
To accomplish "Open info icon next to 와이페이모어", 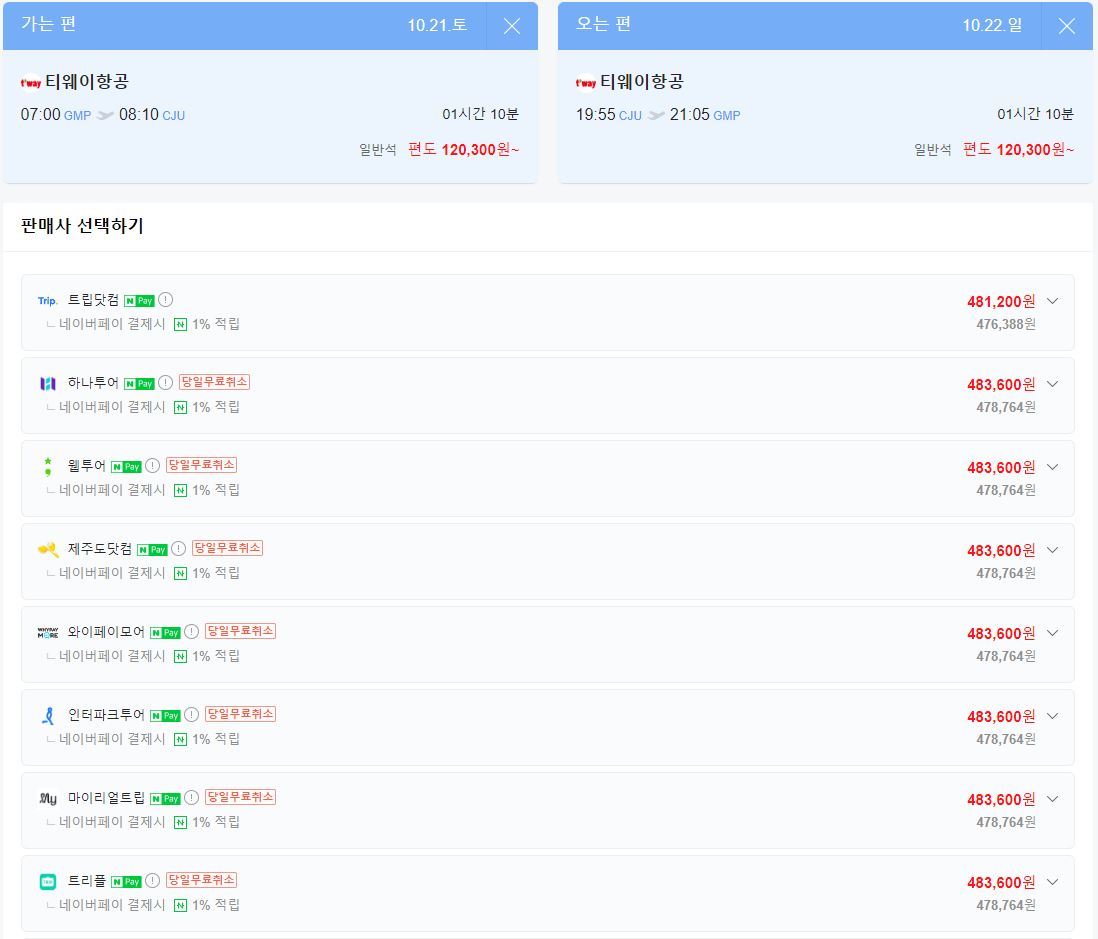I will pyautogui.click(x=191, y=632).
